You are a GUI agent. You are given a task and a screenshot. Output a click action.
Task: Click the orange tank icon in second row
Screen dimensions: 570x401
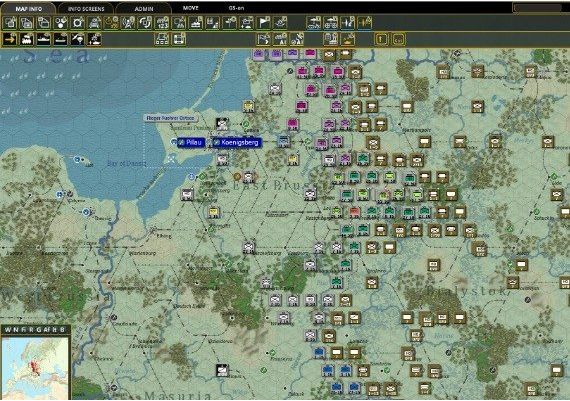point(348,39)
